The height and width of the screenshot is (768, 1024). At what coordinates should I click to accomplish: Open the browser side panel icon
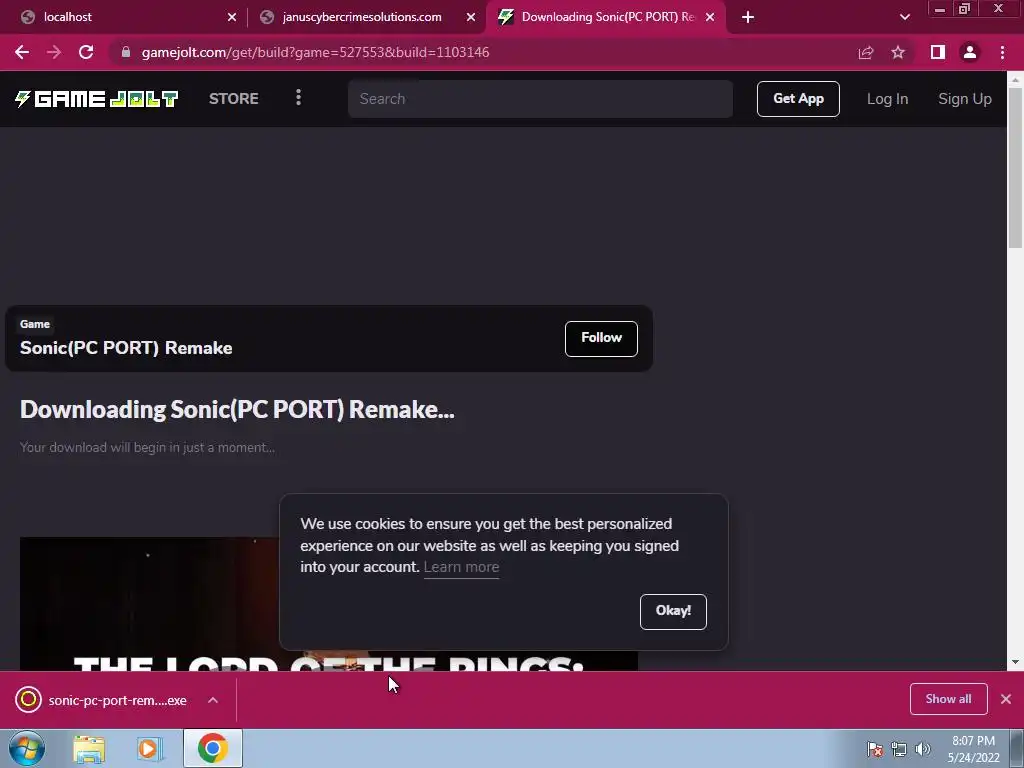pos(938,52)
